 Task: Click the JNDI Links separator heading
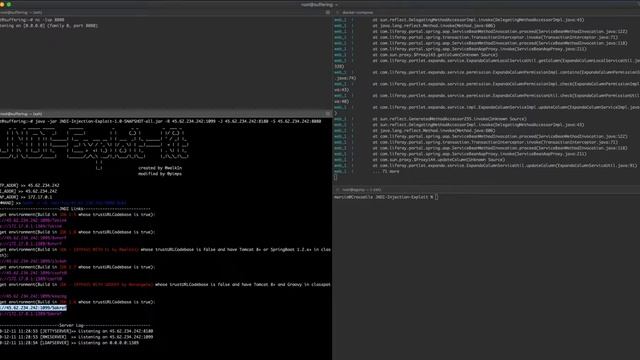coord(75,209)
